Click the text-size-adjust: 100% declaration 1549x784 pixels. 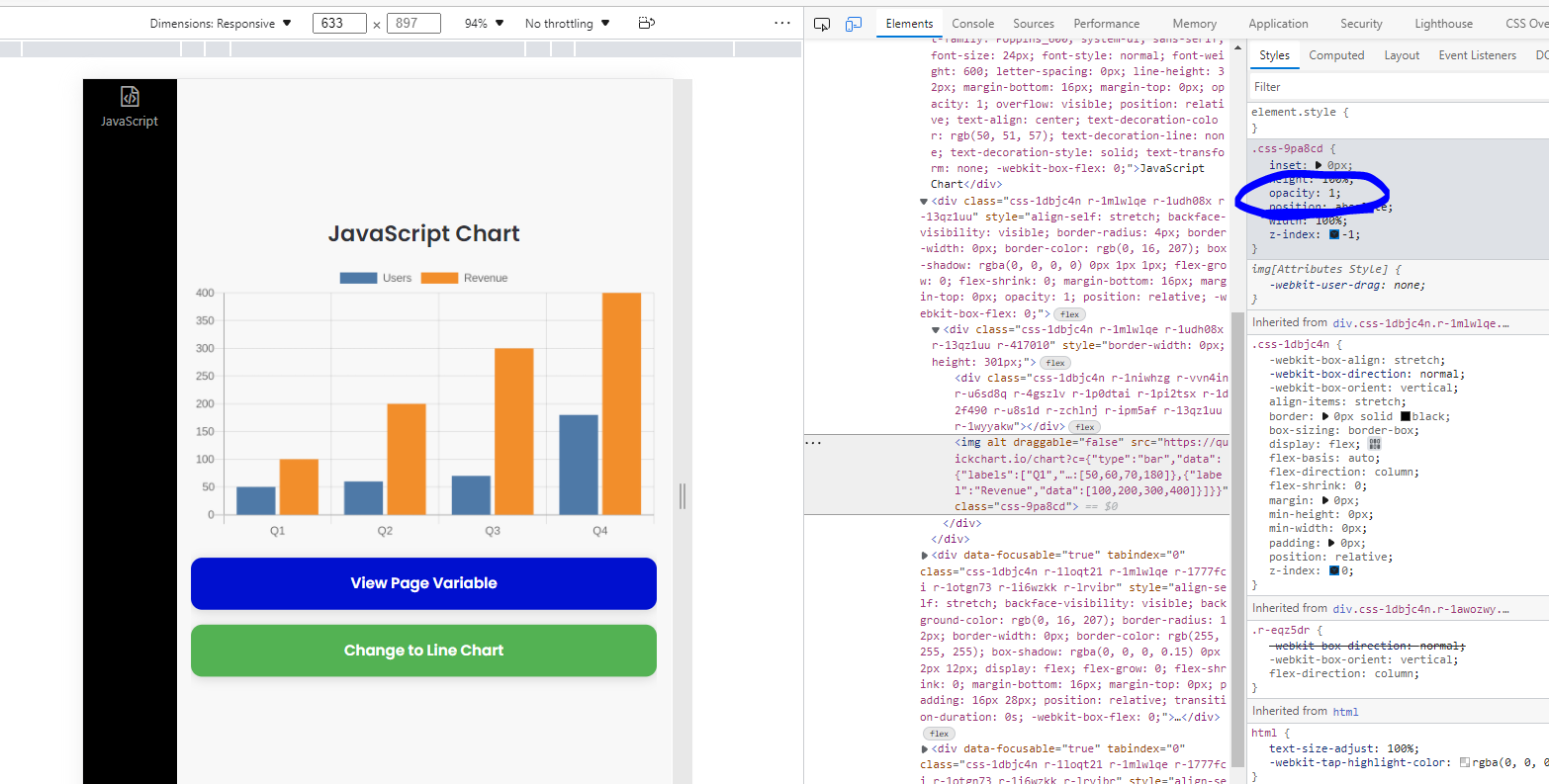click(x=1344, y=748)
